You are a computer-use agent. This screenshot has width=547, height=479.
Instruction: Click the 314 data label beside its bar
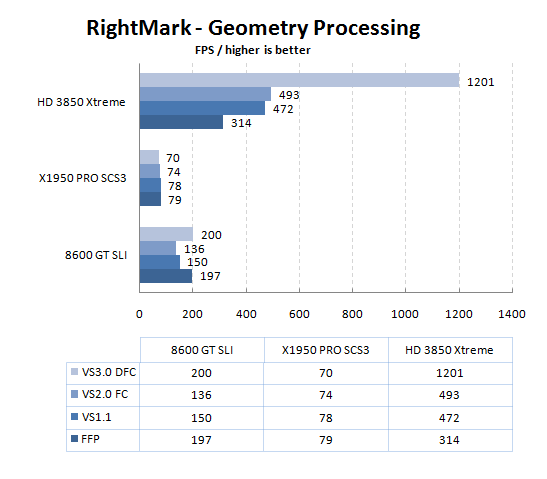[241, 123]
